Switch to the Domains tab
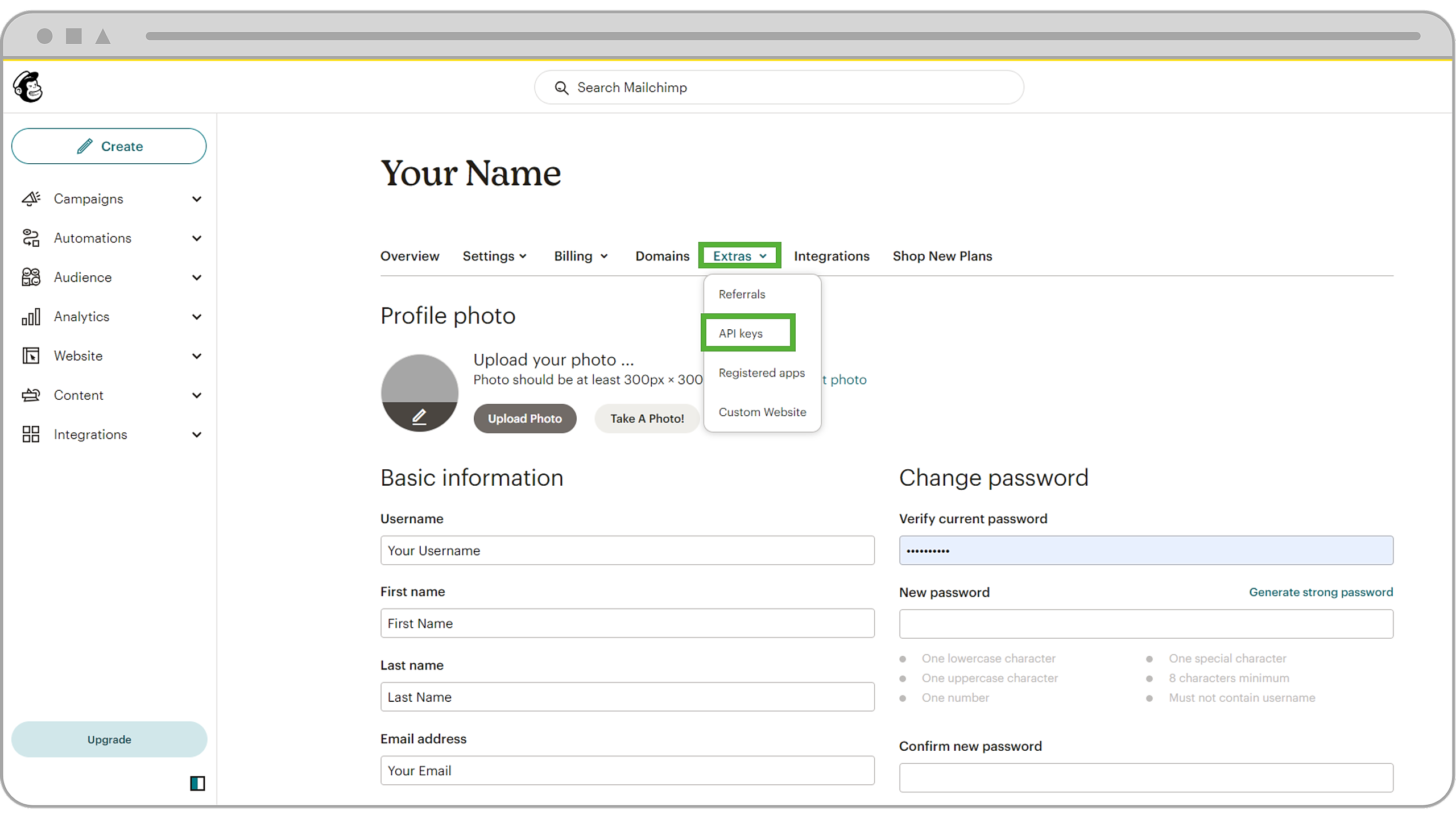Screen dimensions: 1456x819 tap(662, 256)
